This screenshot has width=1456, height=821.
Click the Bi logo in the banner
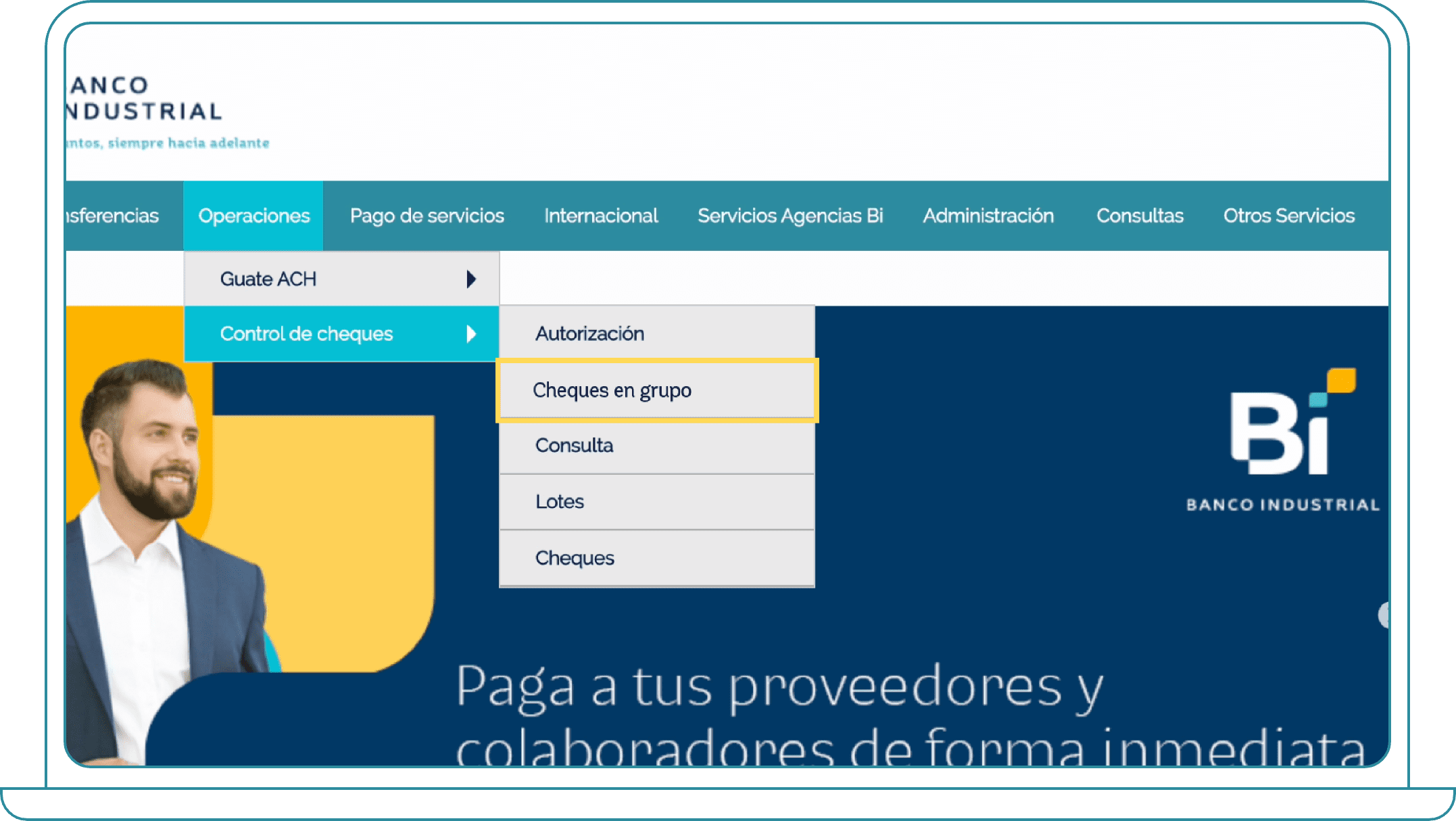[1283, 440]
